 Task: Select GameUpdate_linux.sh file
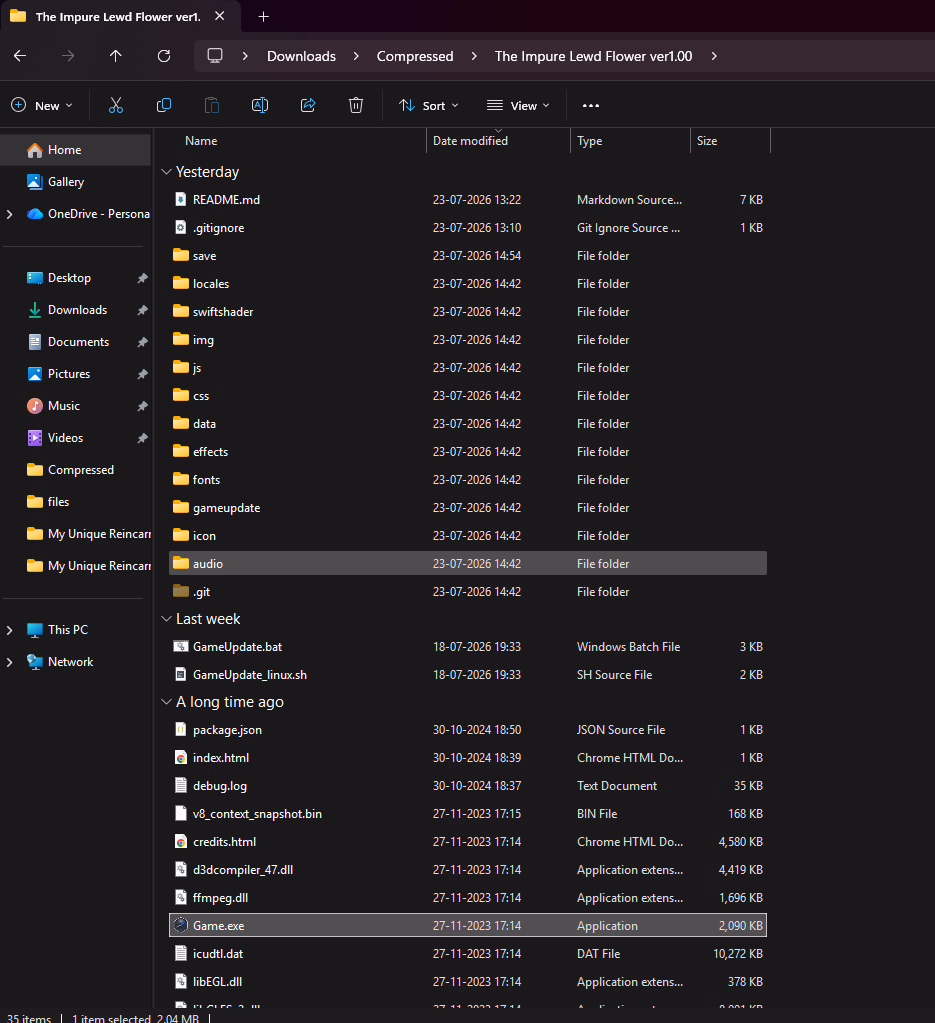[x=468, y=675]
